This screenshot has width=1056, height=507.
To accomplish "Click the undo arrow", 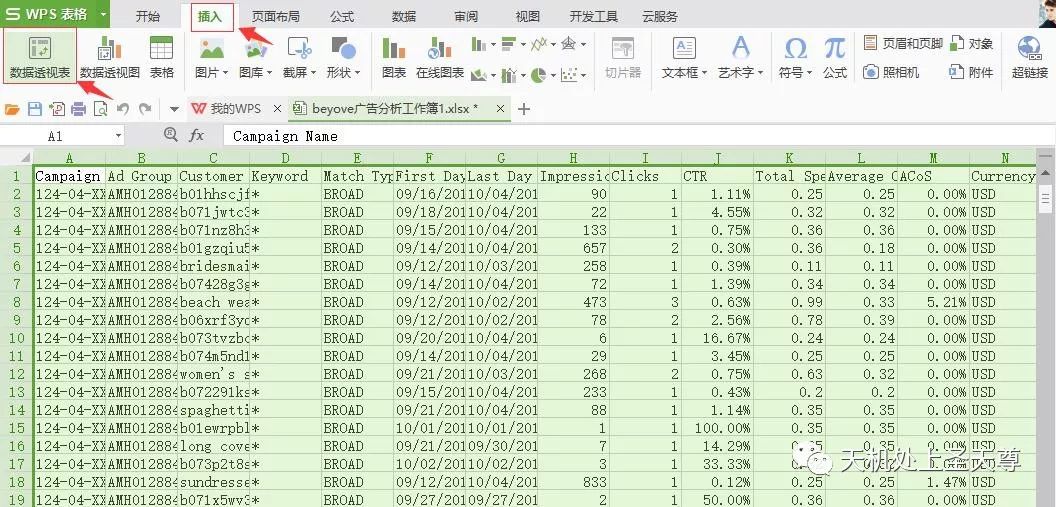I will (x=123, y=109).
